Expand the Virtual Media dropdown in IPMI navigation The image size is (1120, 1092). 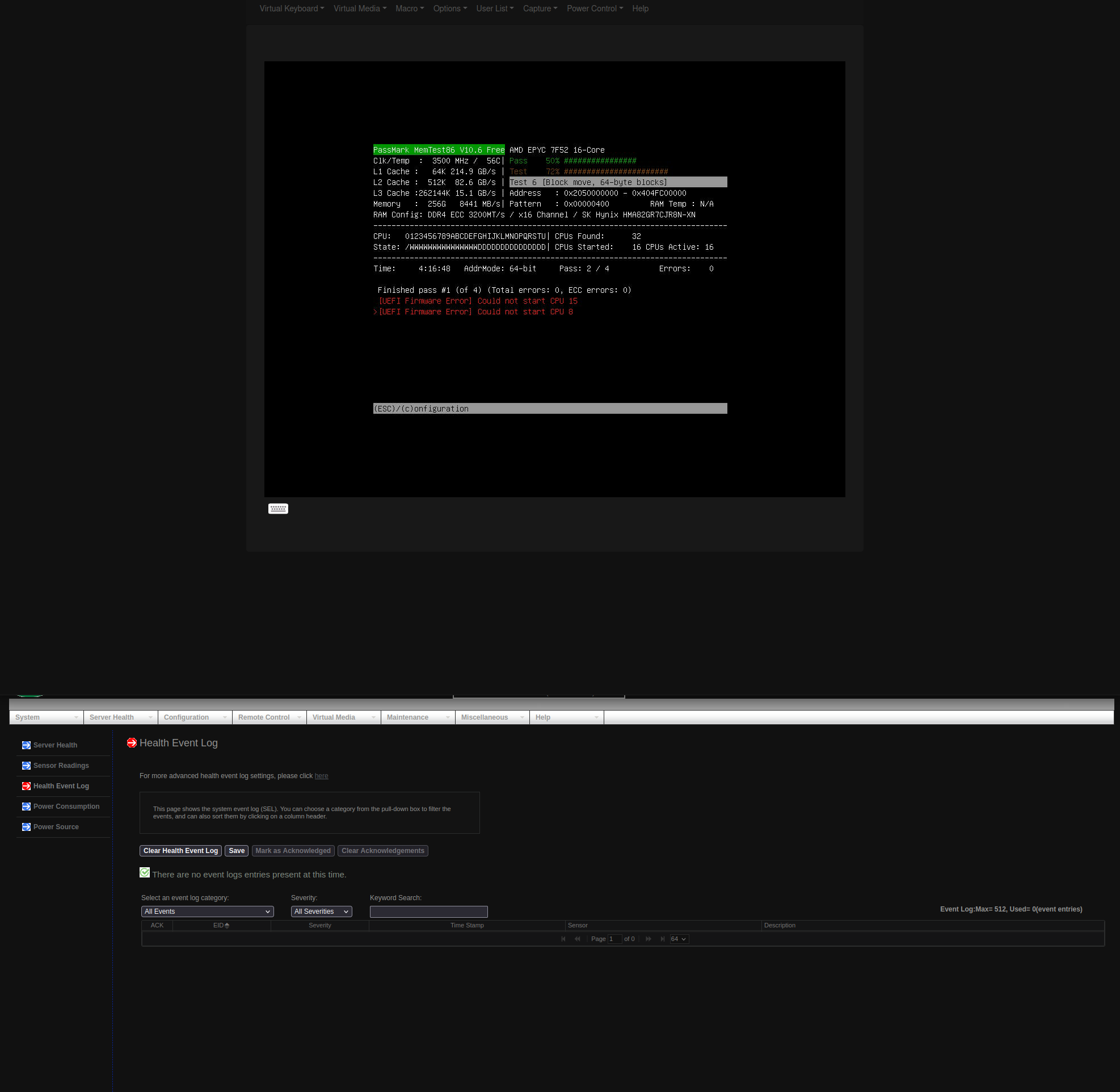[x=343, y=717]
